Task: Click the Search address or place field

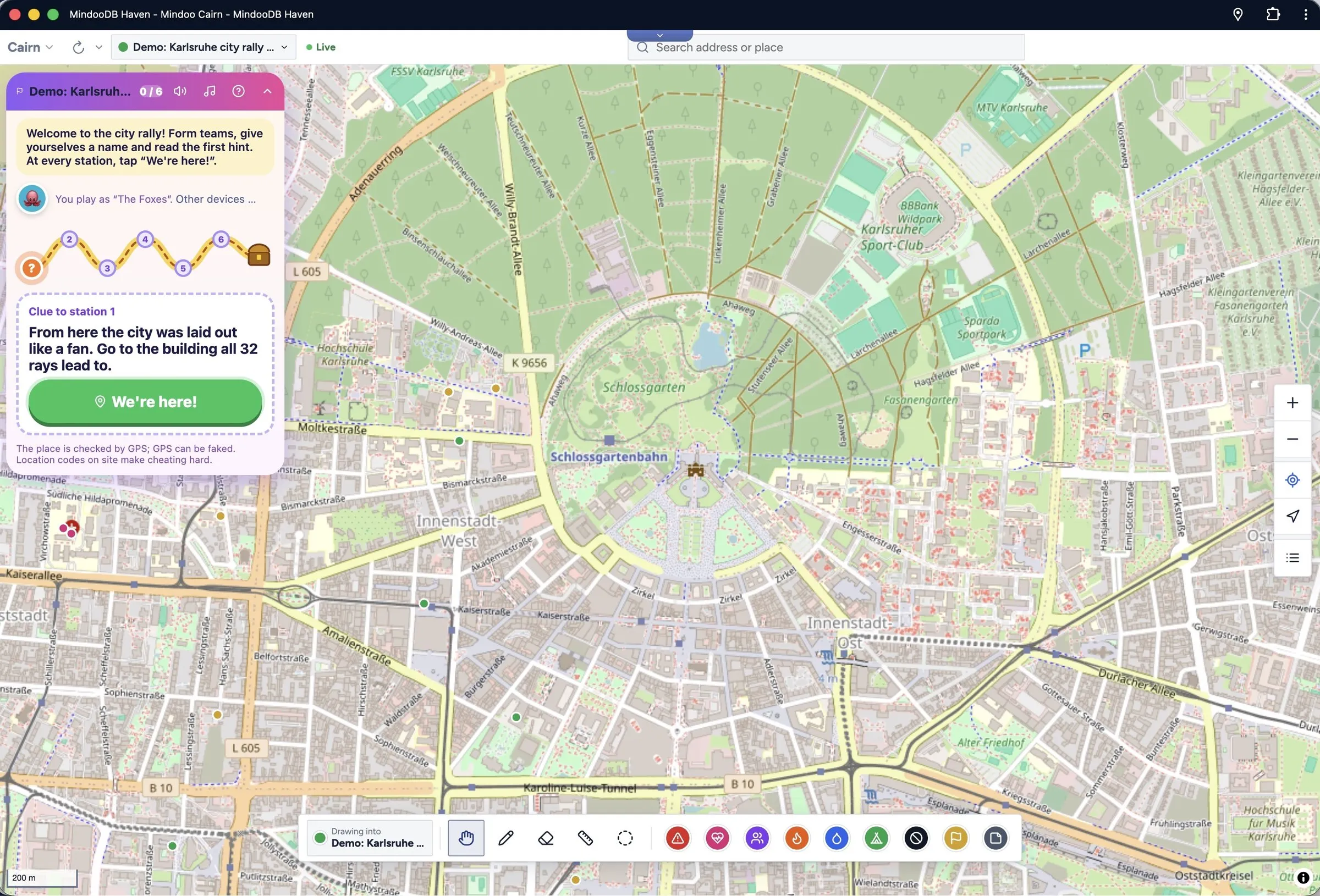Action: pos(826,47)
